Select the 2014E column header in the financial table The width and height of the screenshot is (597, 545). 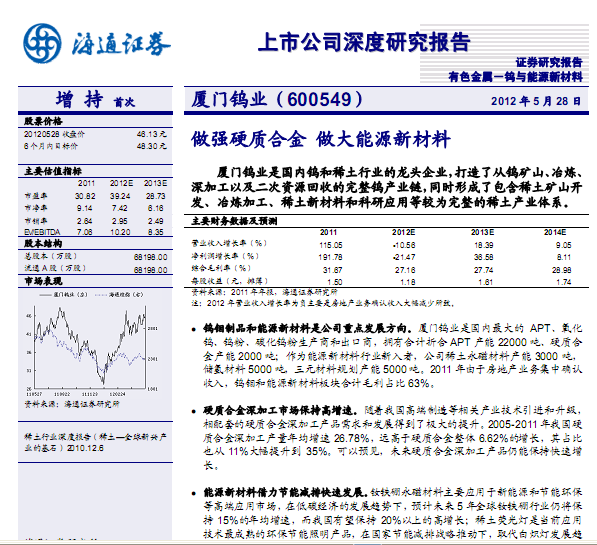tap(555, 232)
